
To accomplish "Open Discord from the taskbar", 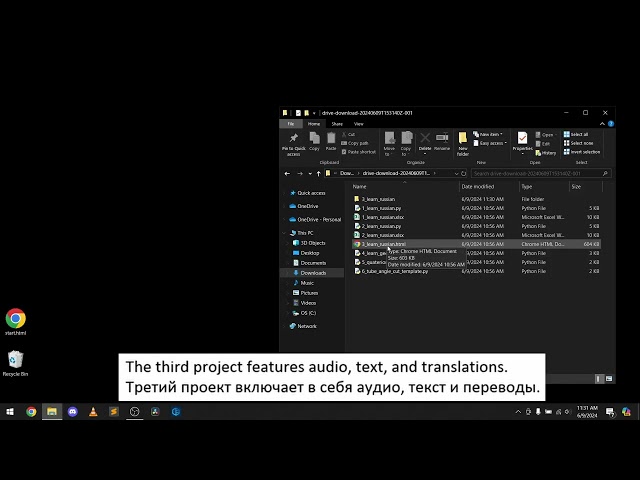I will pos(73,411).
